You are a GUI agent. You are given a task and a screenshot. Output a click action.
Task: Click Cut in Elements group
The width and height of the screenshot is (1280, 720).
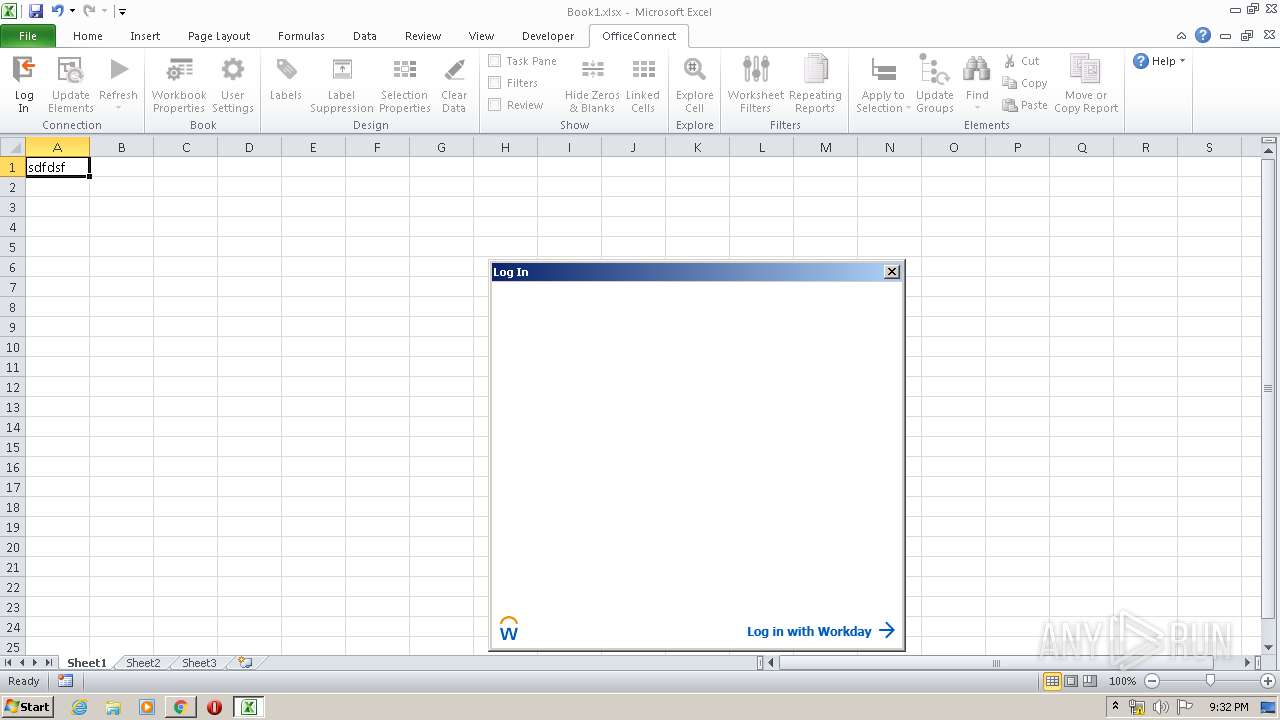(x=1021, y=61)
